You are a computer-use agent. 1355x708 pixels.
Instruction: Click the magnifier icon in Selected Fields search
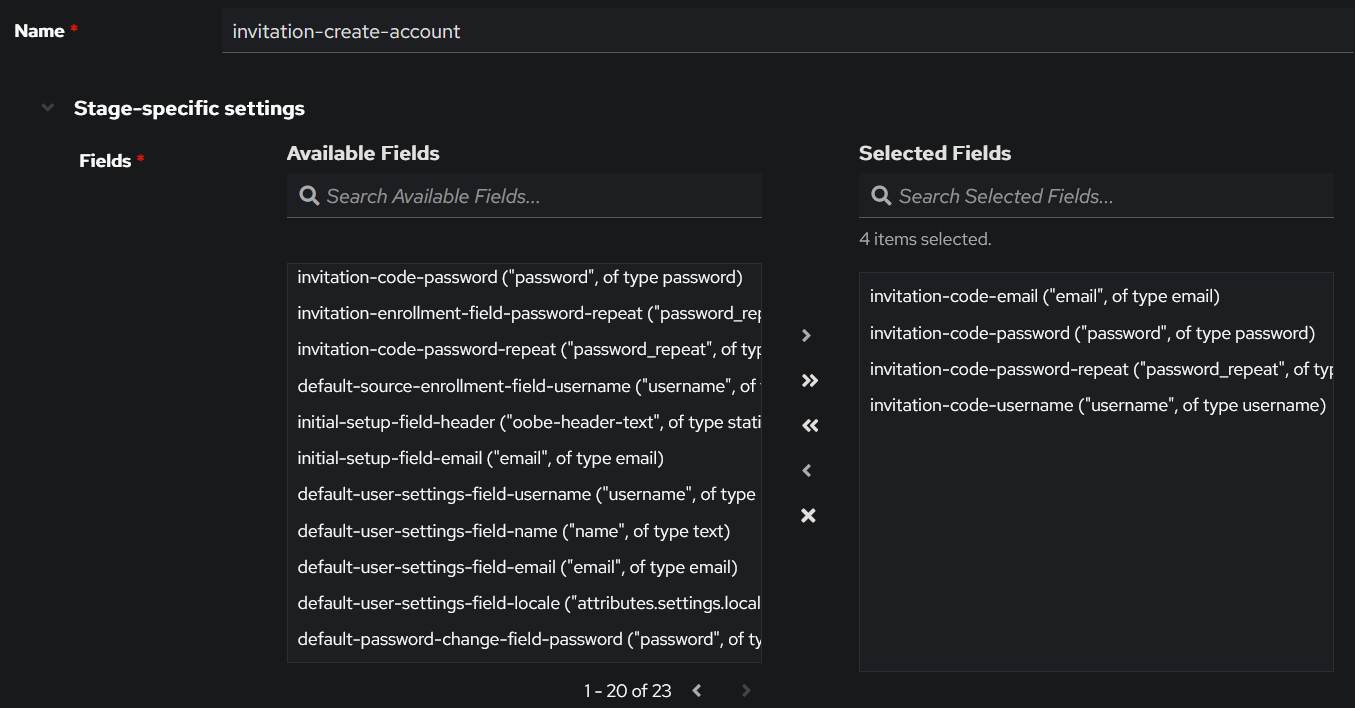tap(880, 195)
